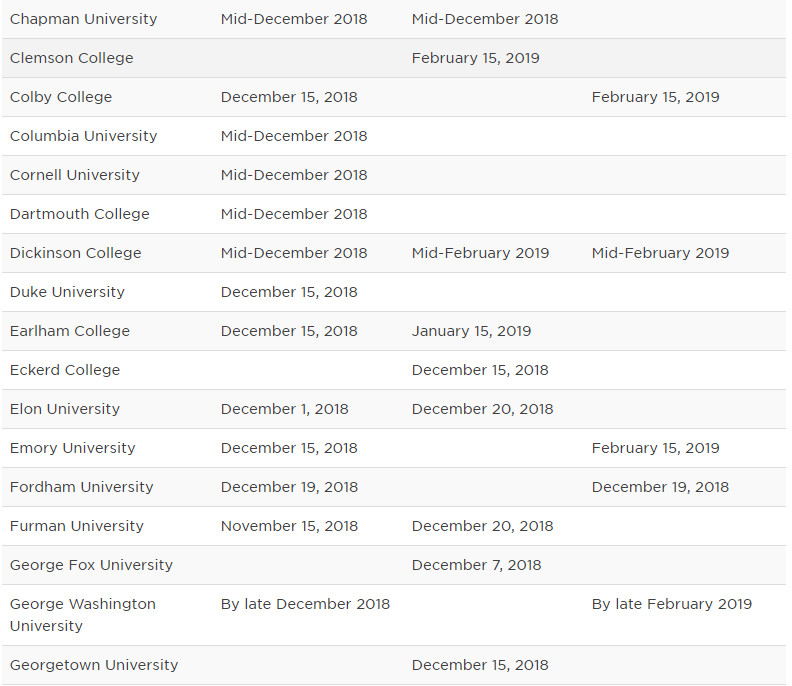The image size is (792, 686).
Task: Select Emory University's February 15, 2019 date
Action: tap(655, 448)
